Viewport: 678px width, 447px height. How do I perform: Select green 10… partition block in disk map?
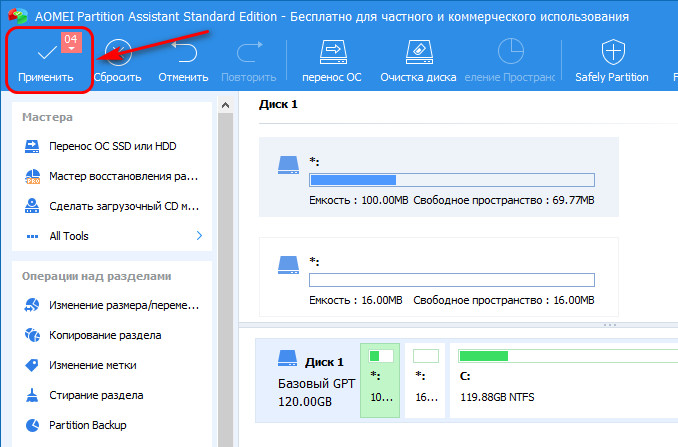[x=380, y=380]
